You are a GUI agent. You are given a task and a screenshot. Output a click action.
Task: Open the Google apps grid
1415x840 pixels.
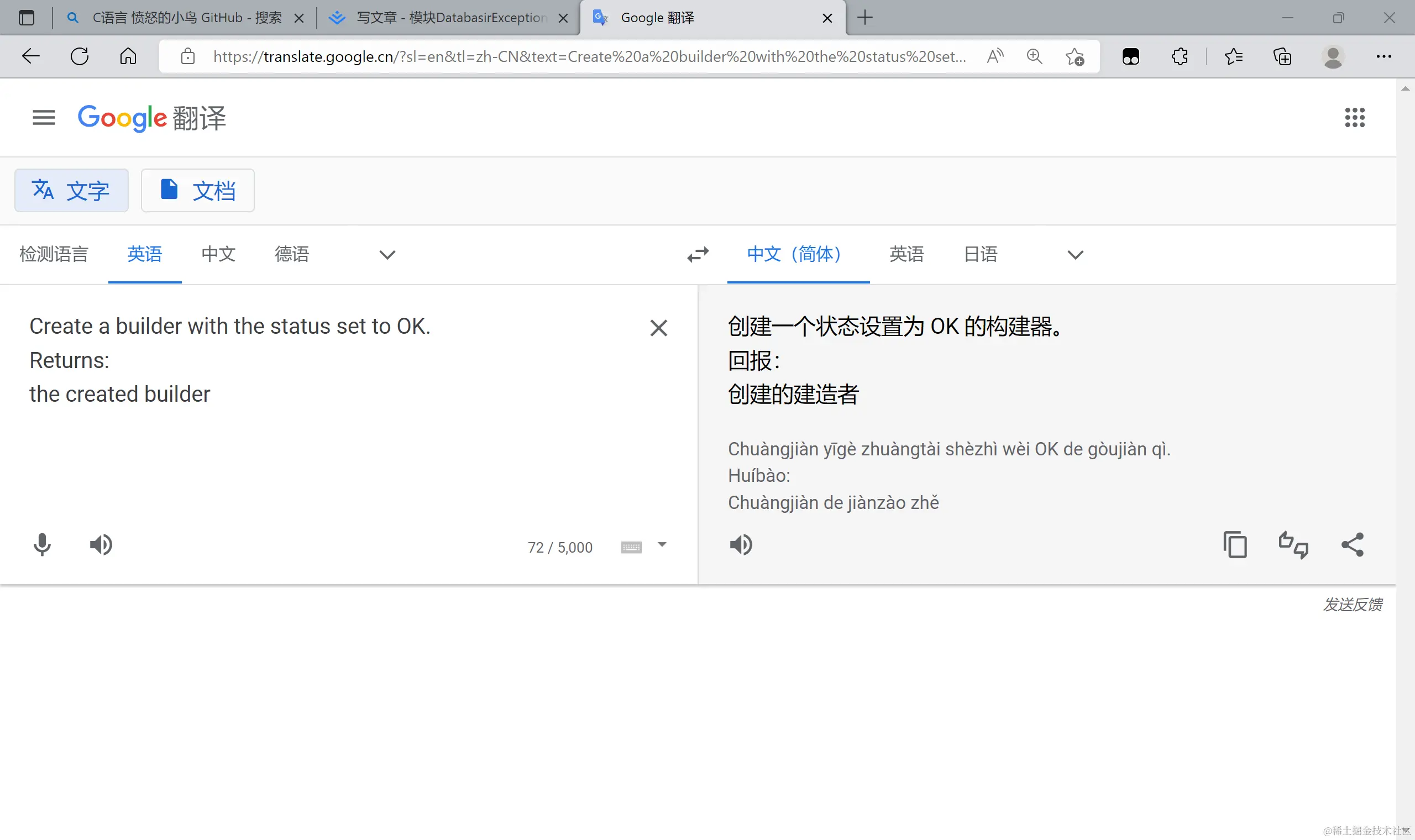tap(1354, 118)
